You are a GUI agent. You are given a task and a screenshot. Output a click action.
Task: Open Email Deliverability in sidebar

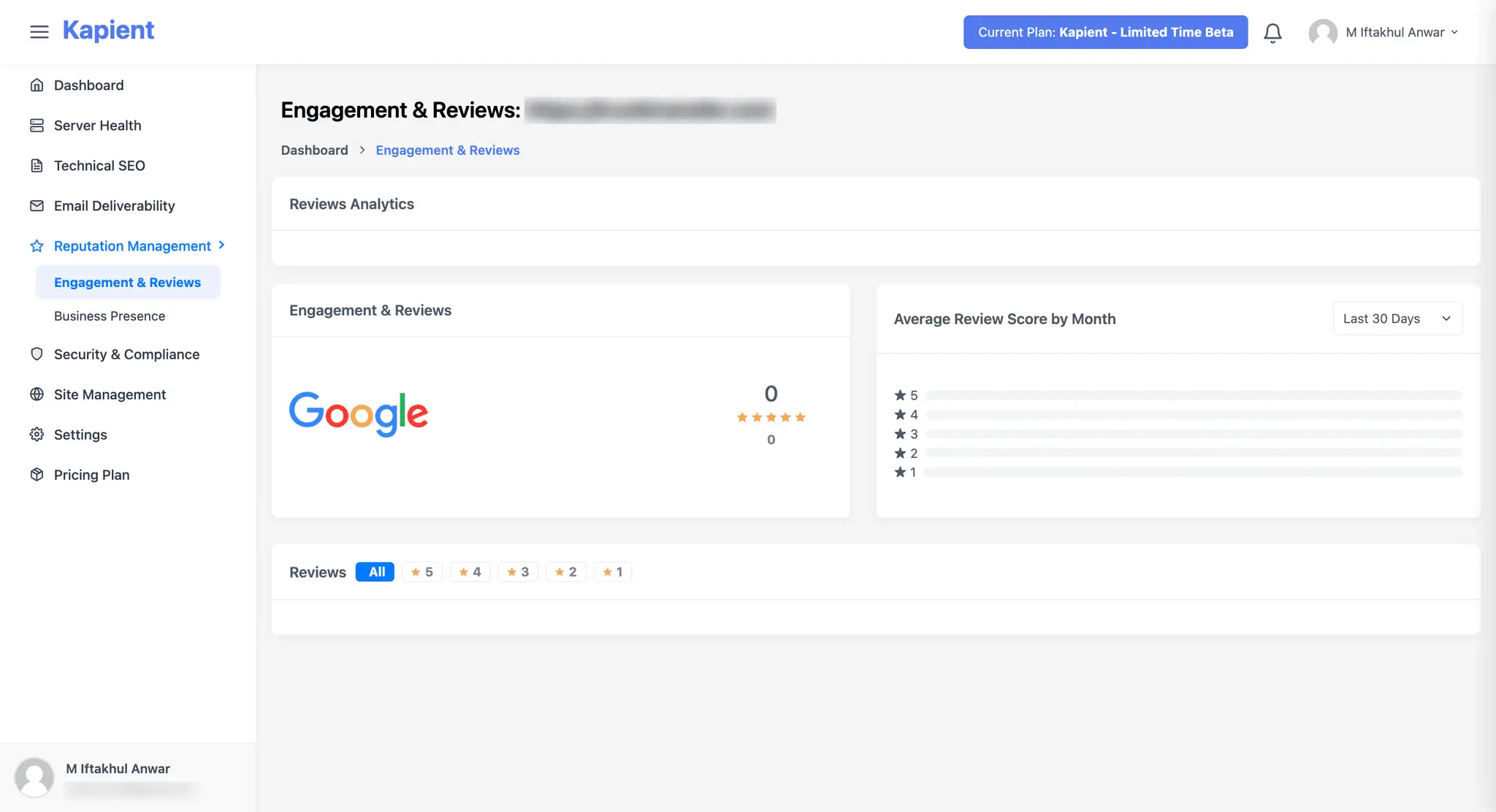pos(114,206)
